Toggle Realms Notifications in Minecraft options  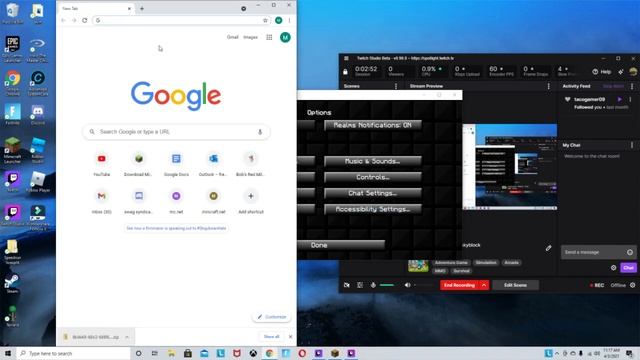pyautogui.click(x=373, y=125)
